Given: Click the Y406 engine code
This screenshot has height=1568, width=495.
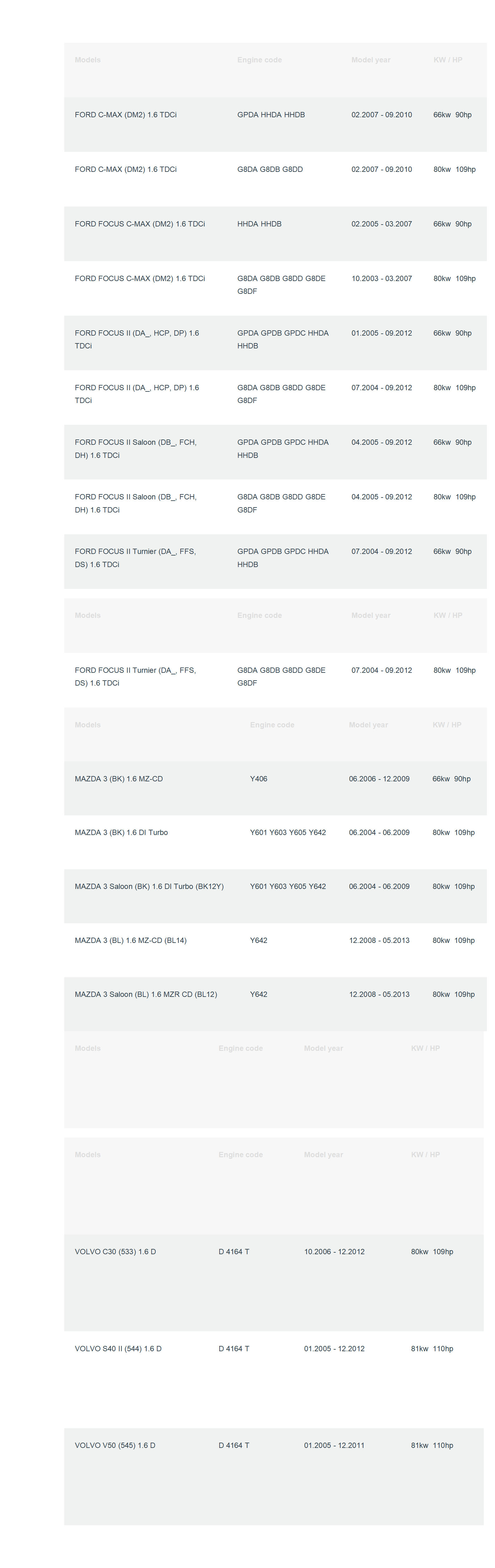Looking at the screenshot, I should [258, 779].
